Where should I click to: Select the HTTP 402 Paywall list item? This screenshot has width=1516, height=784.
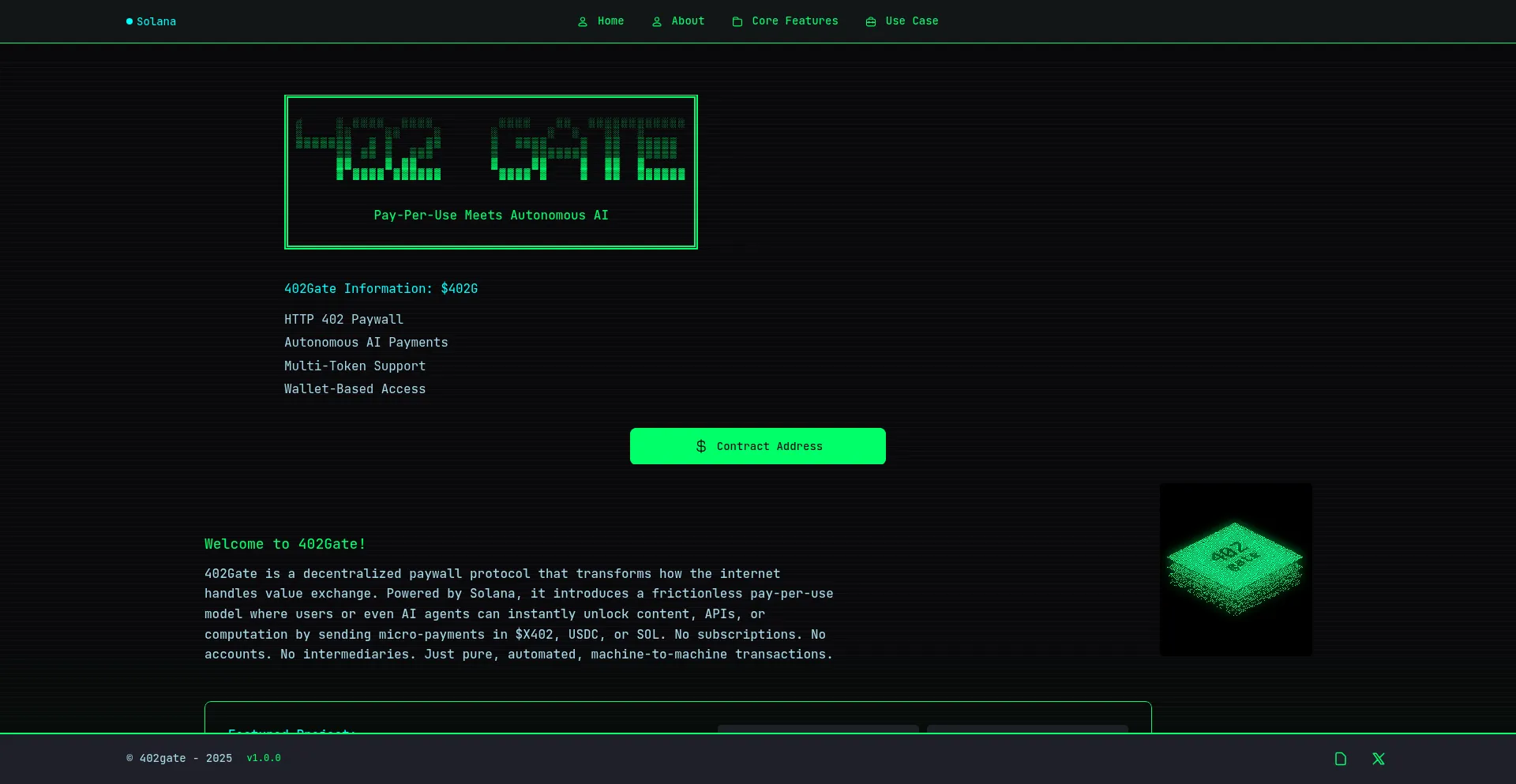click(x=343, y=319)
